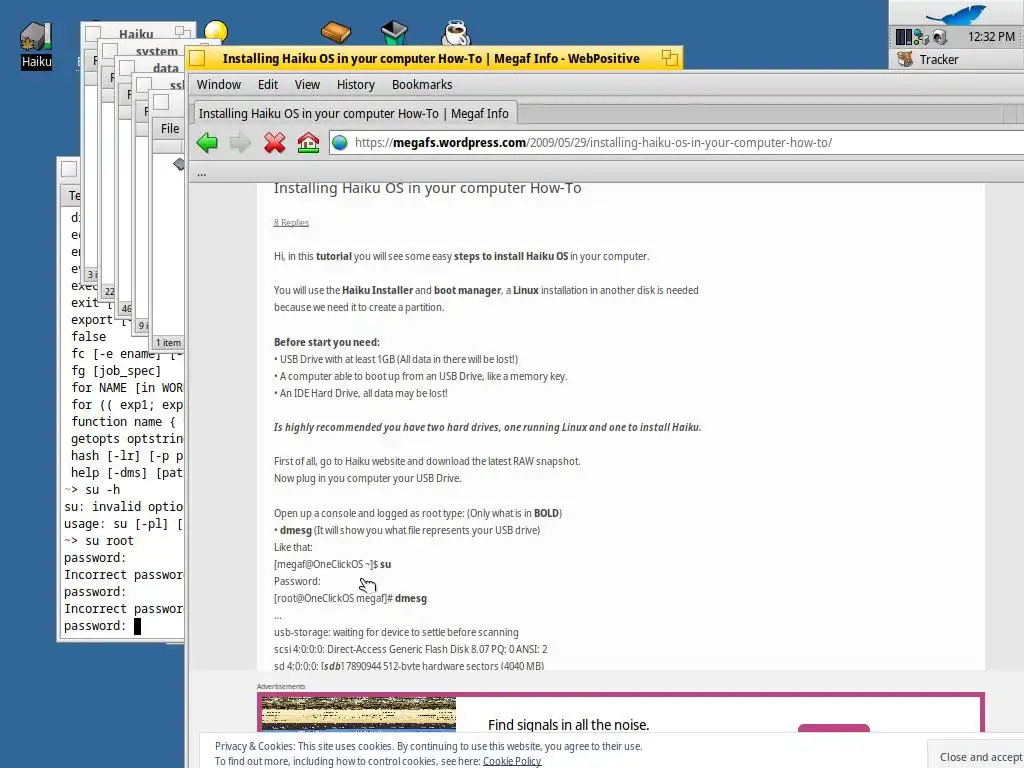Open the View menu in WebPositive

pos(307,84)
